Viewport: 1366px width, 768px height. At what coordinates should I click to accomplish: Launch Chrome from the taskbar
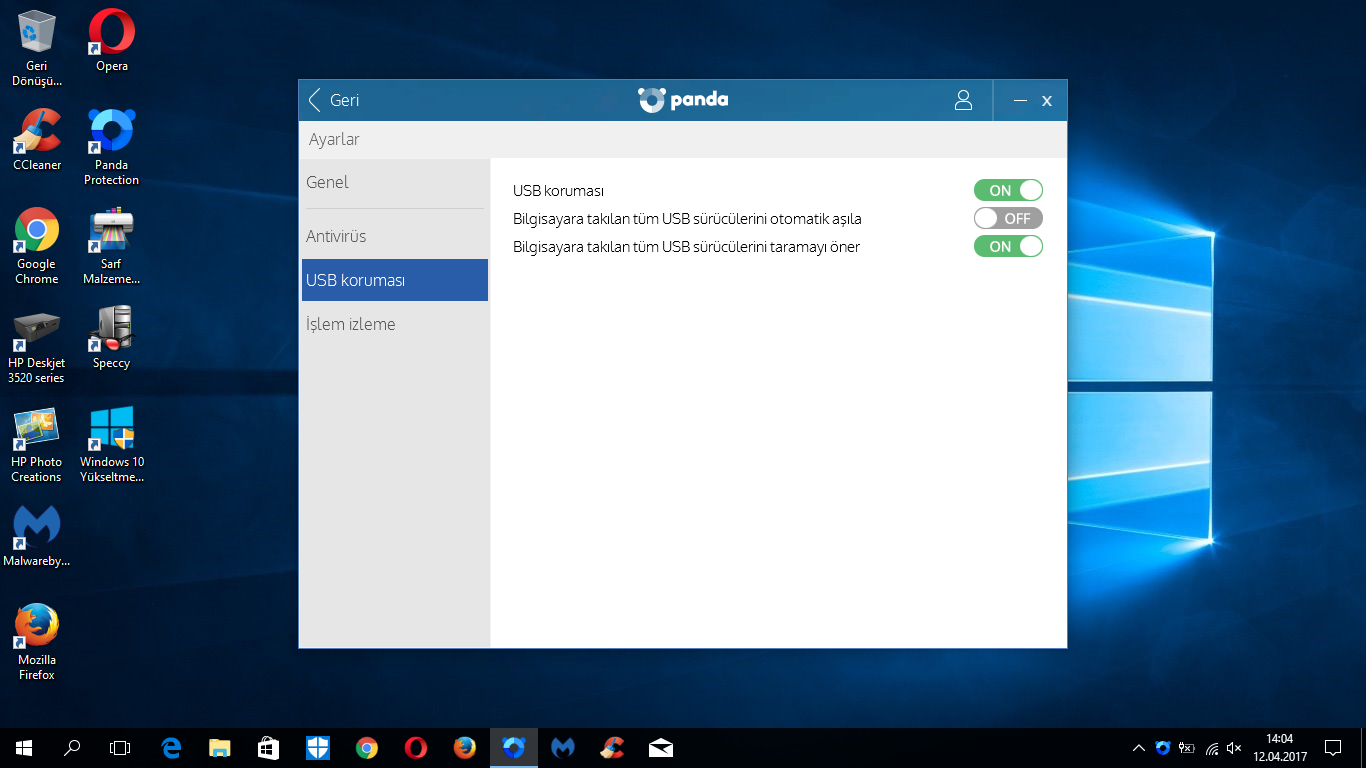367,748
